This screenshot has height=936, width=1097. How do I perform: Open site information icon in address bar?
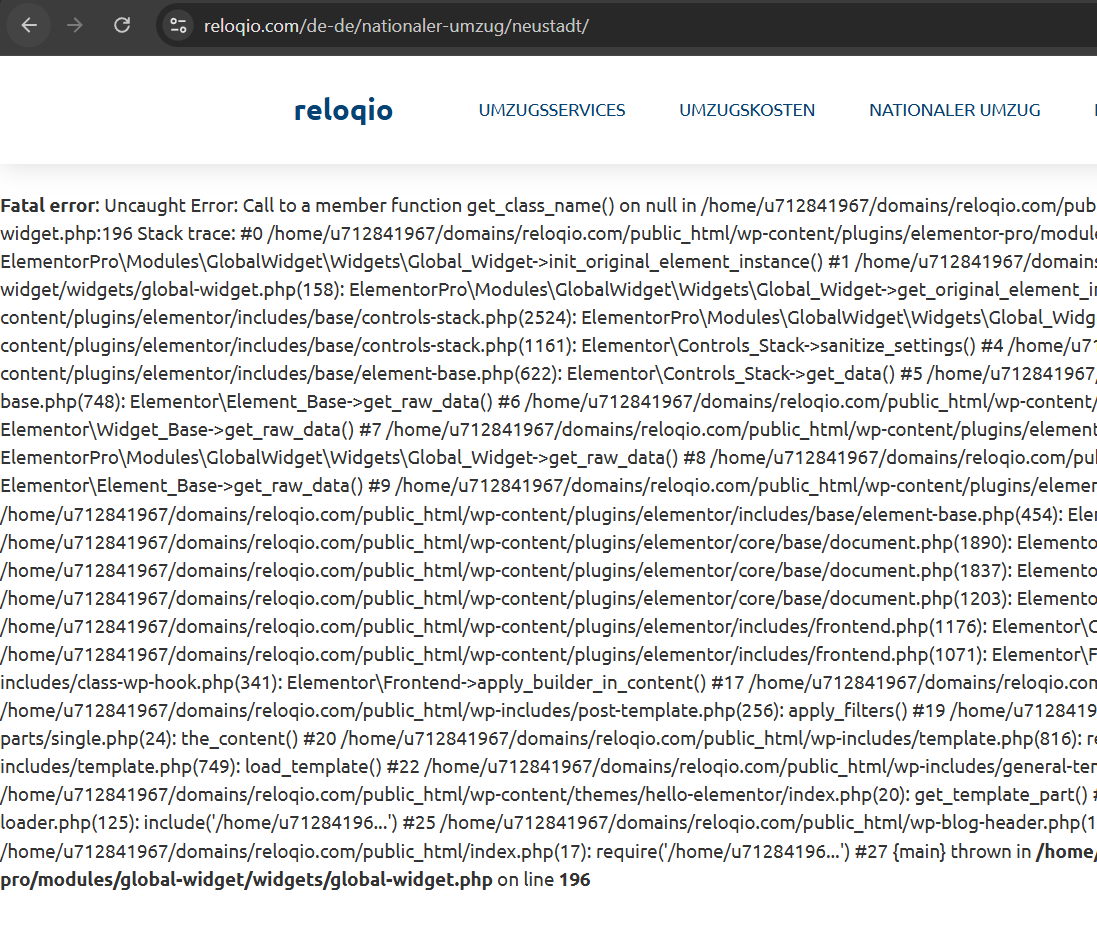[178, 26]
